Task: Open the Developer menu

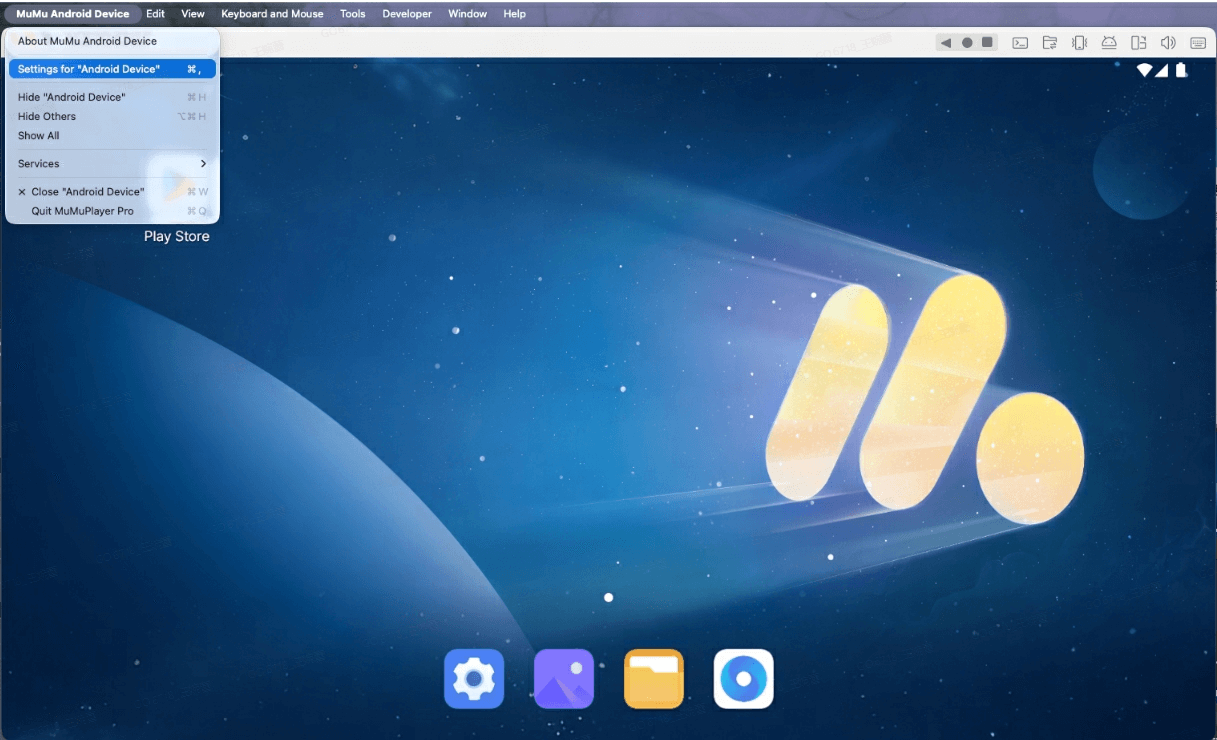Action: [407, 14]
